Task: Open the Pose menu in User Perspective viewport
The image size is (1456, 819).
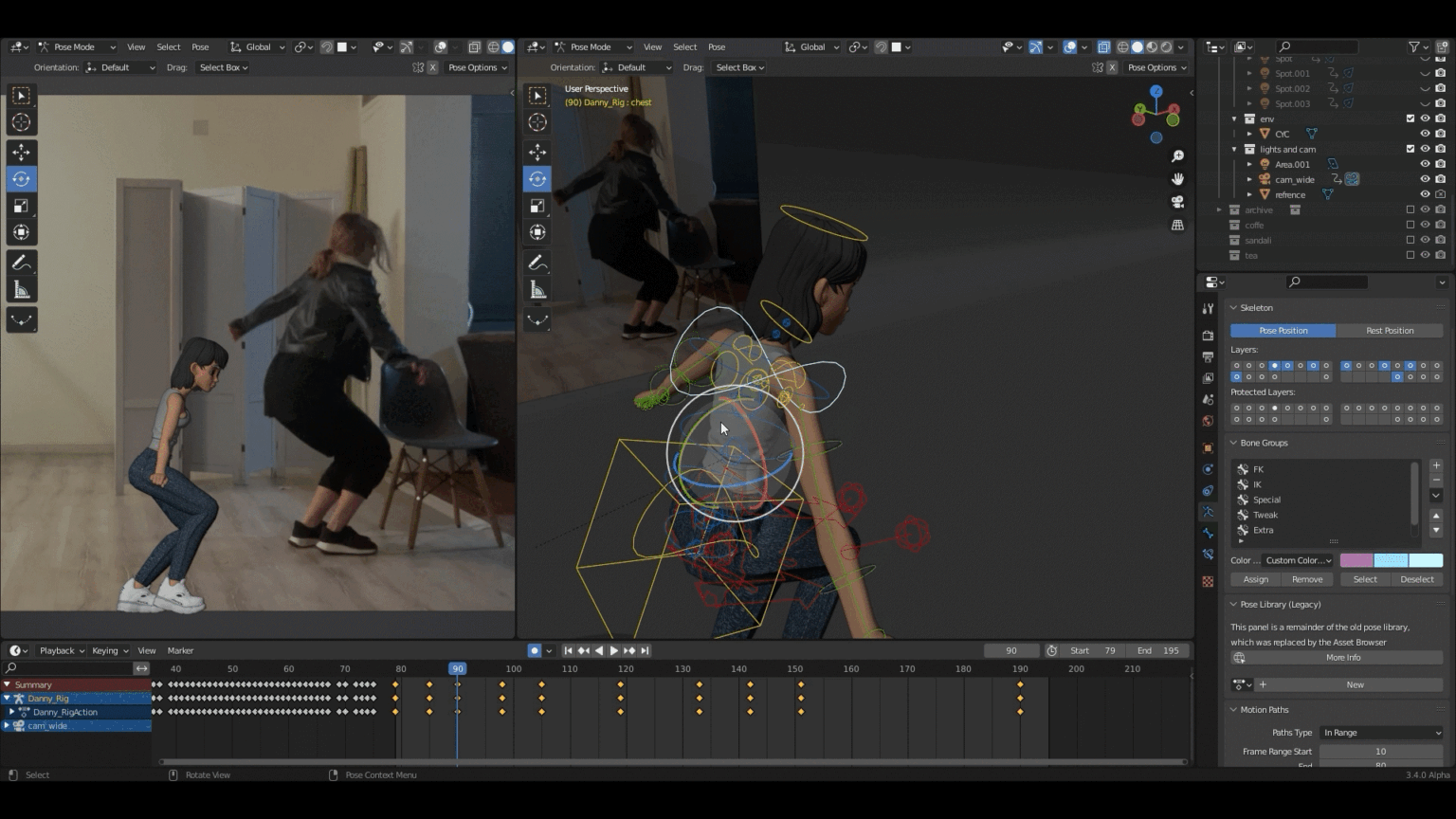Action: pyautogui.click(x=717, y=46)
